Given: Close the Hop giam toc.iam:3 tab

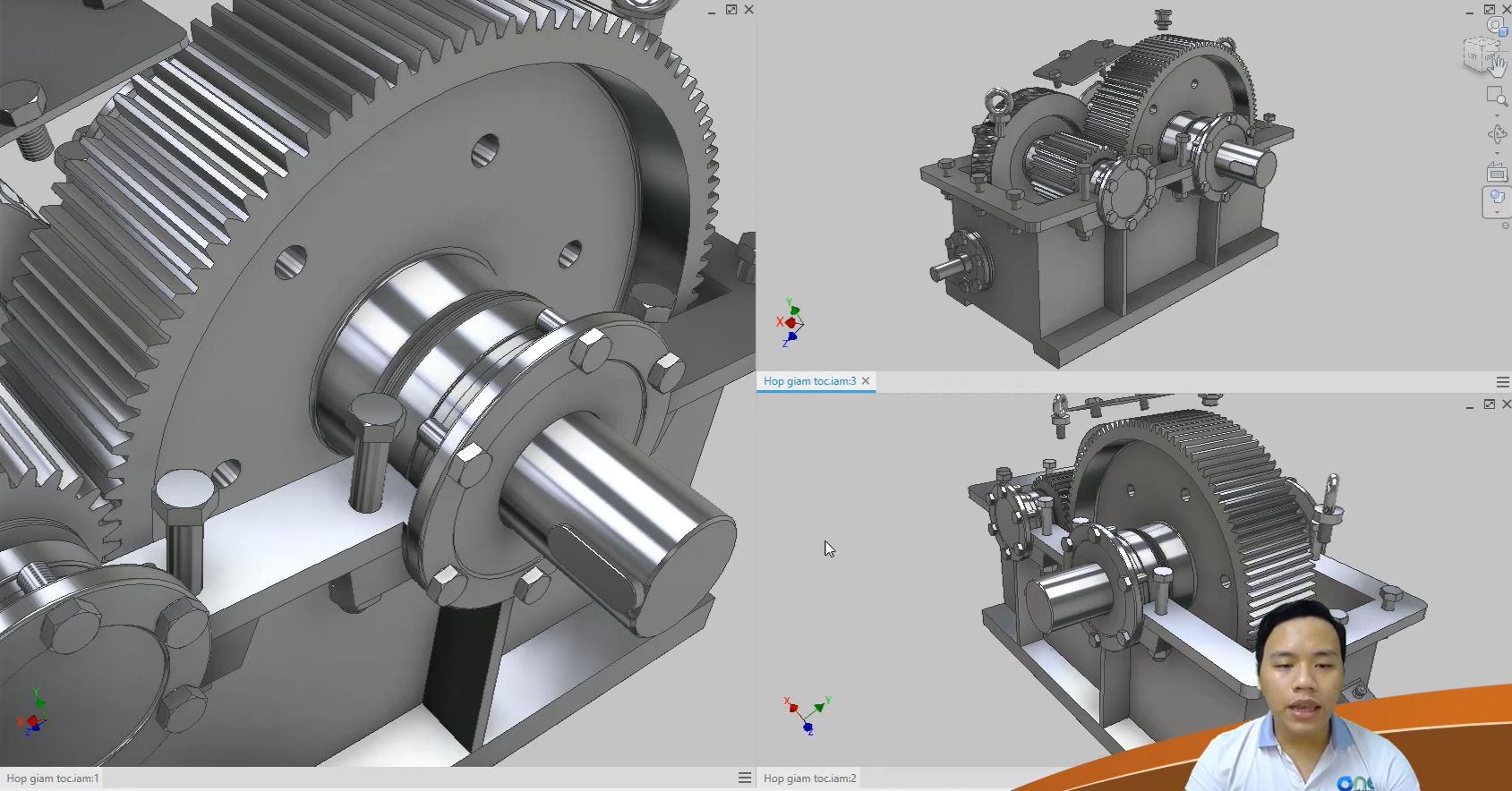Looking at the screenshot, I should (x=866, y=381).
